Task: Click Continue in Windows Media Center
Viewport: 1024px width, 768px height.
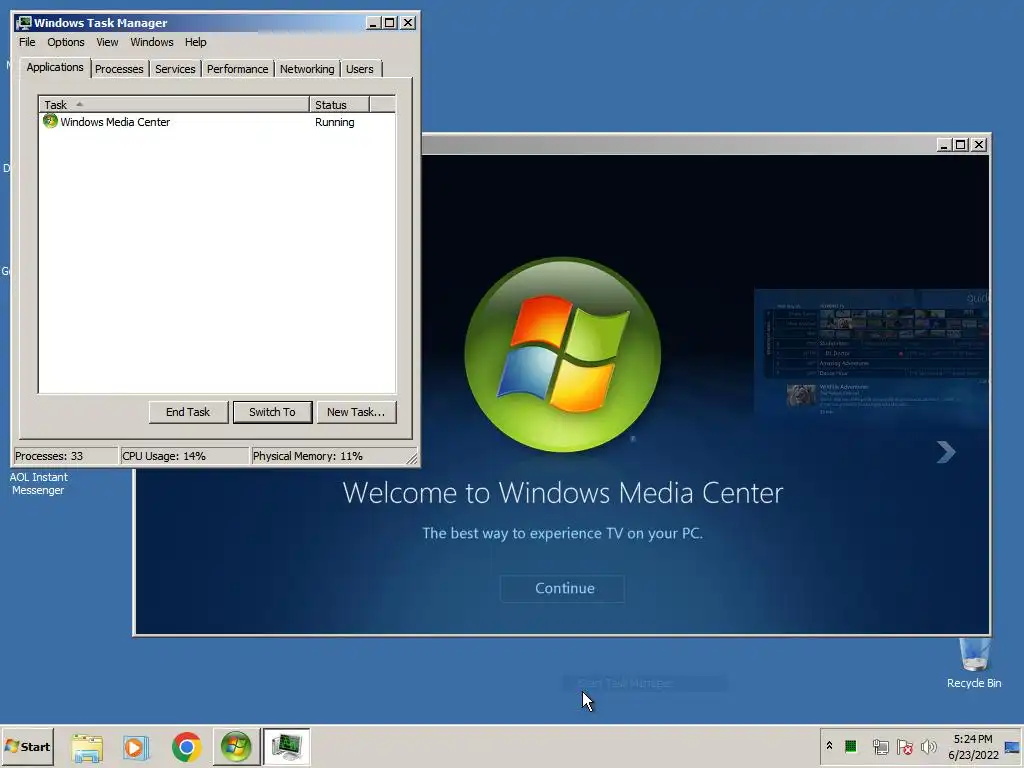Action: (563, 588)
